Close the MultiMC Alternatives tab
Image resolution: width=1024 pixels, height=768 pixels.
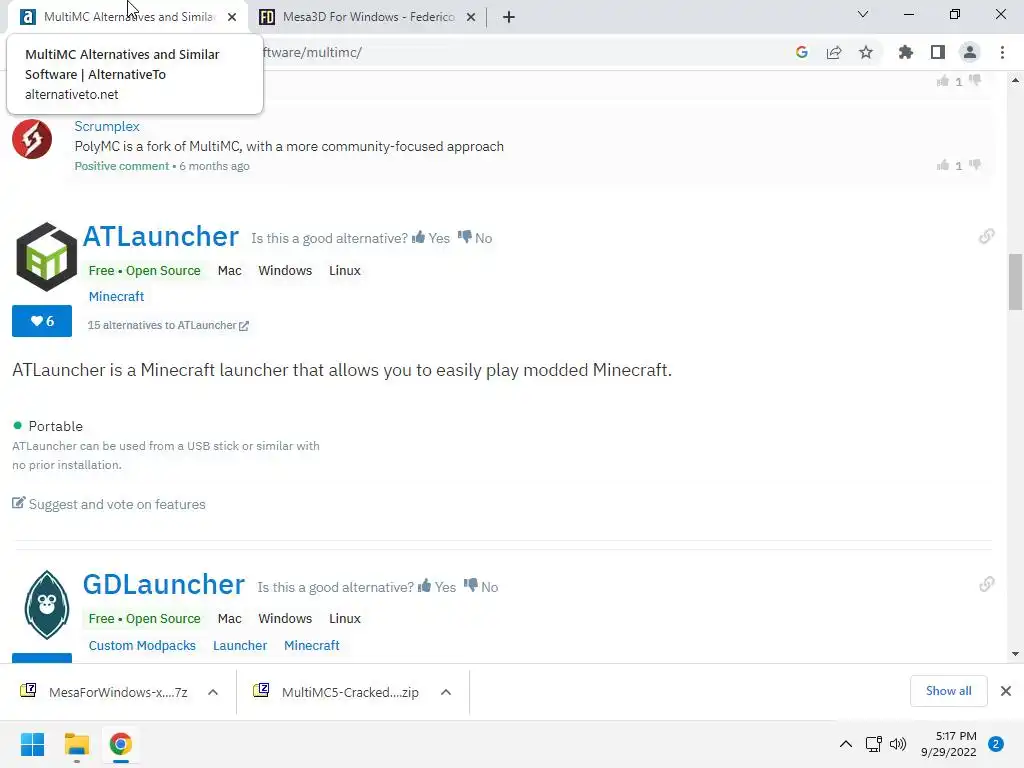point(232,17)
